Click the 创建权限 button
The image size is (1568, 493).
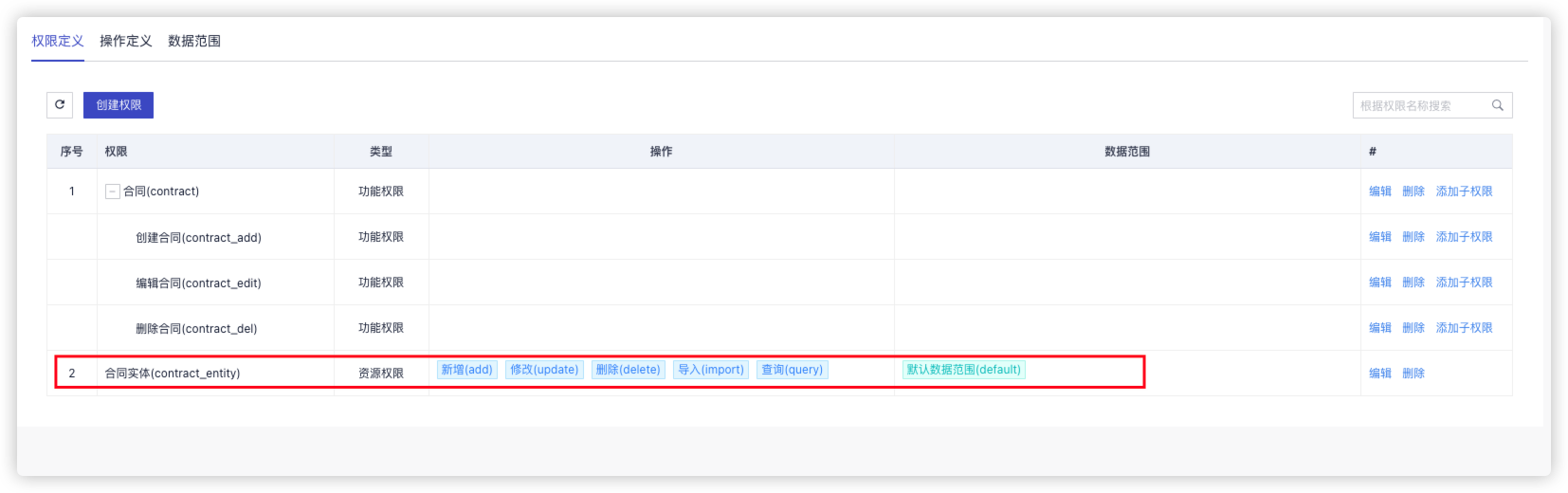click(119, 105)
